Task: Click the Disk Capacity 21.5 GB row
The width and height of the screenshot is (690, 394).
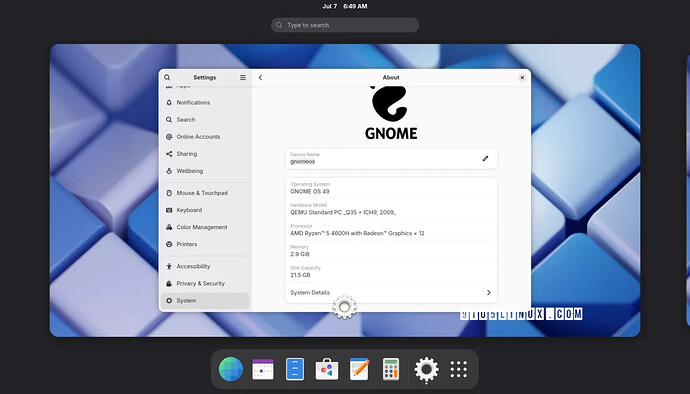Action: tap(391, 272)
